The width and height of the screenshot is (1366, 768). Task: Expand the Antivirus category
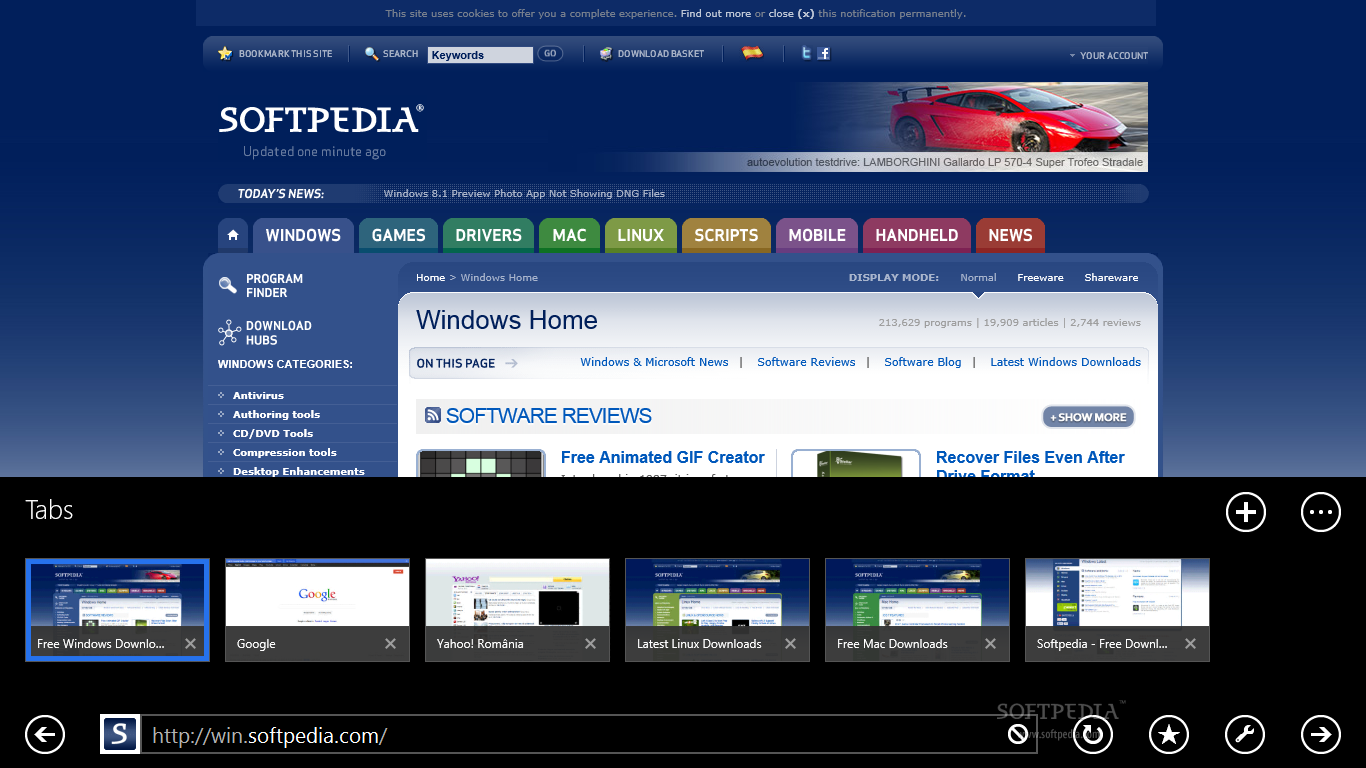pyautogui.click(x=260, y=395)
